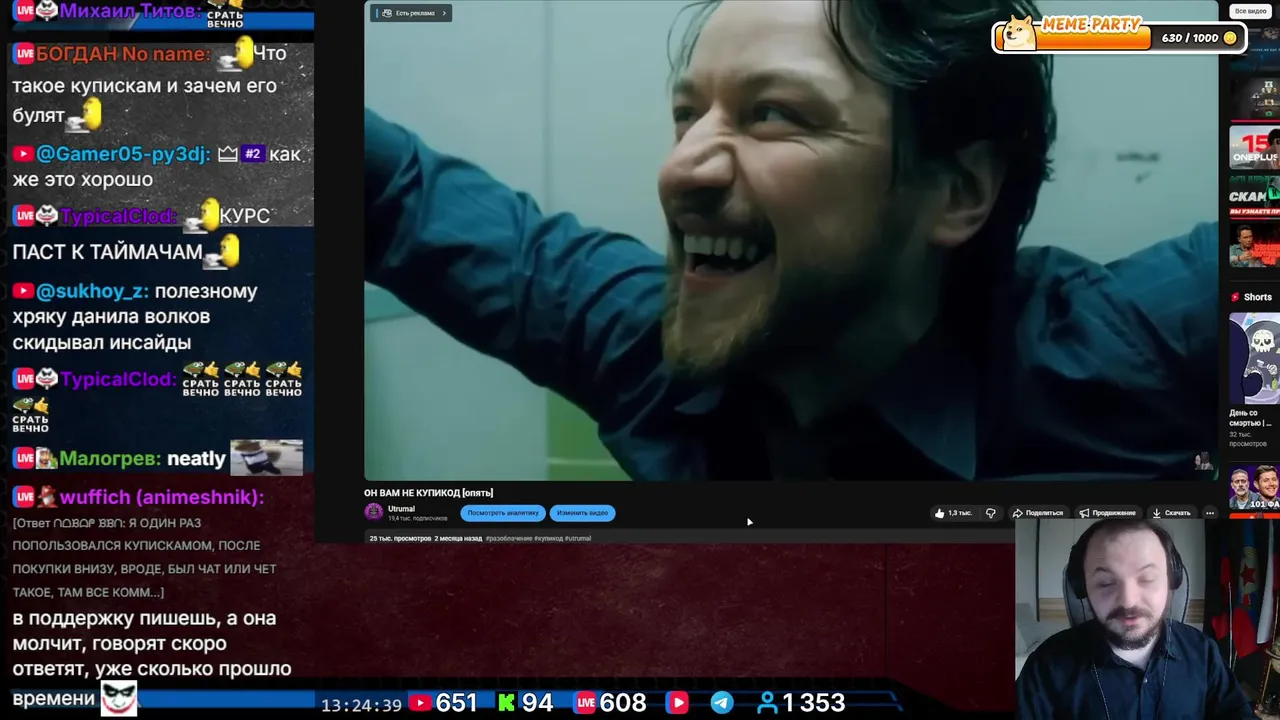This screenshot has width=1280, height=720.
Task: Click the '25 тыс. просмотров' view count
Action: click(400, 538)
